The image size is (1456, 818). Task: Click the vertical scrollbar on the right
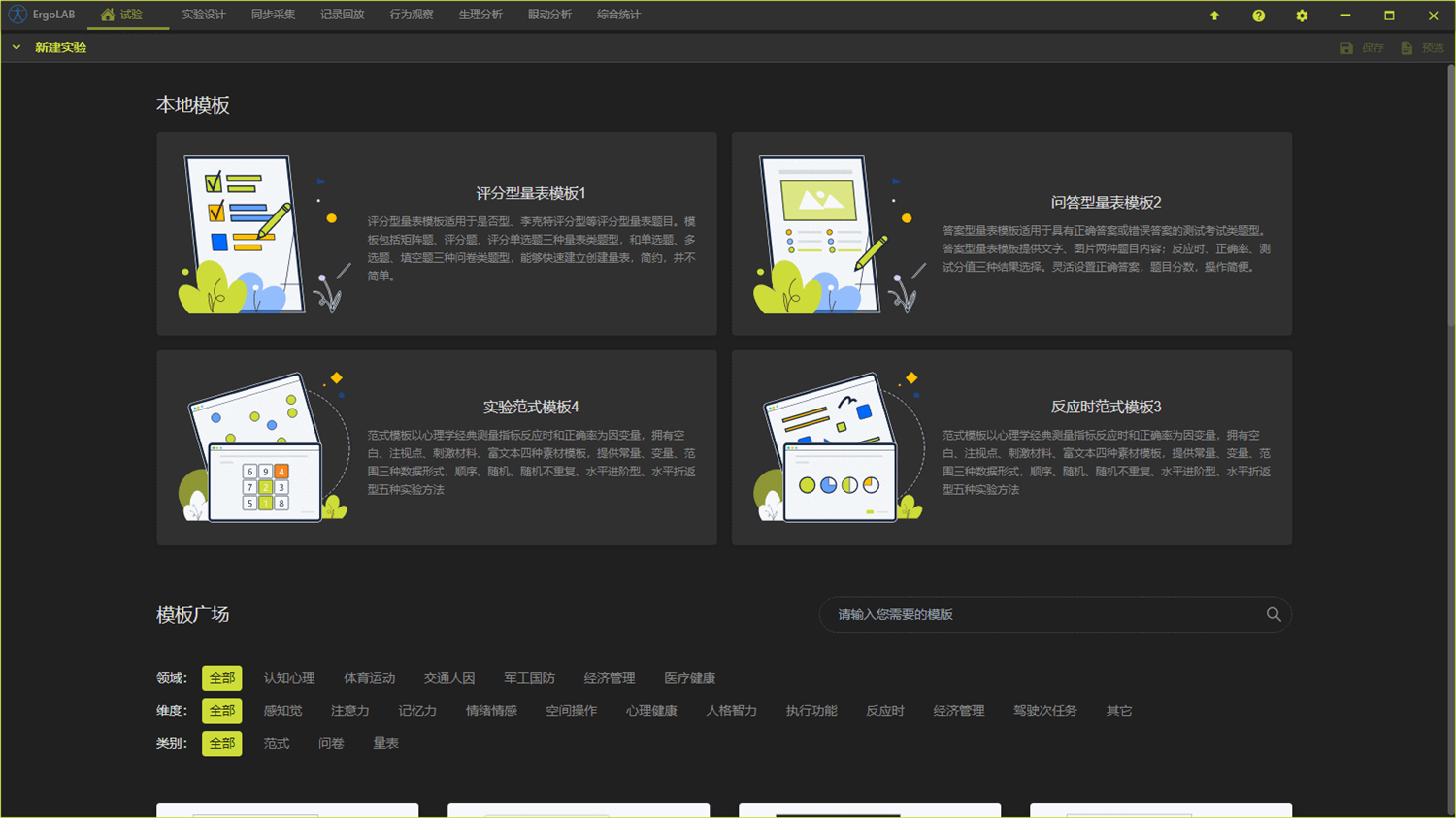coord(1450,291)
